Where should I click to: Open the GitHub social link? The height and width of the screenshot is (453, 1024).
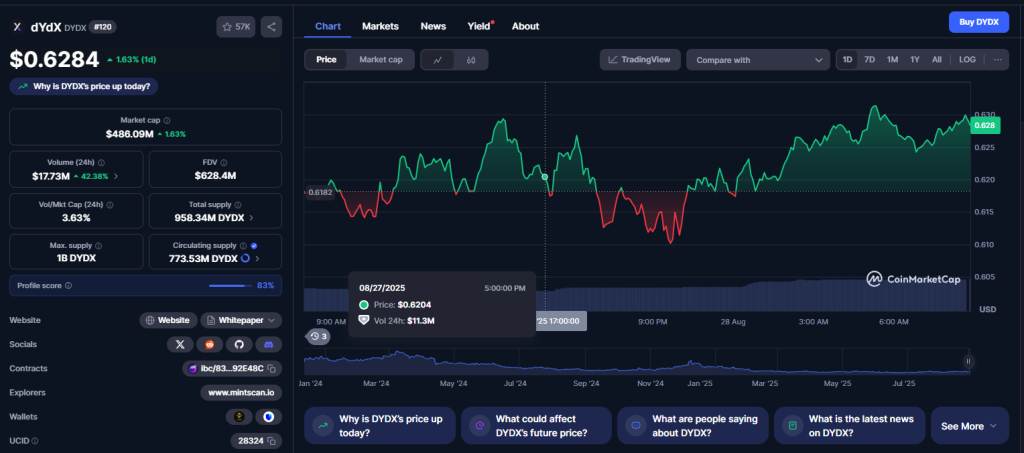tap(239, 344)
